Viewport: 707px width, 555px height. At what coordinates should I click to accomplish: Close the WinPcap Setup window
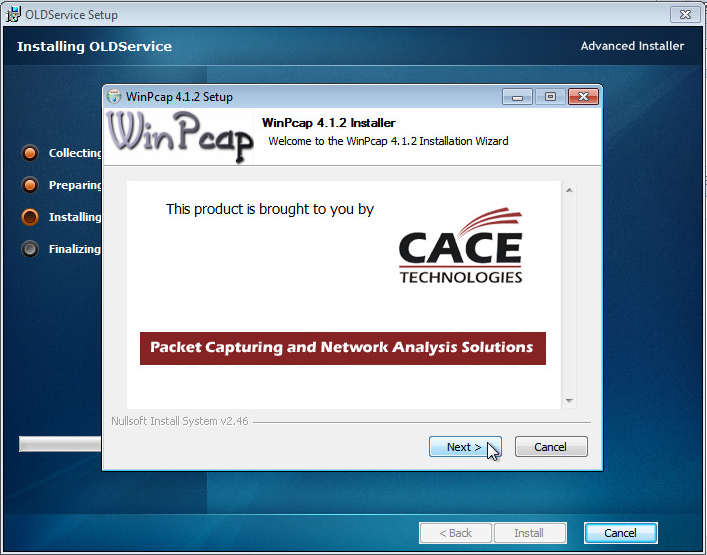(x=583, y=96)
